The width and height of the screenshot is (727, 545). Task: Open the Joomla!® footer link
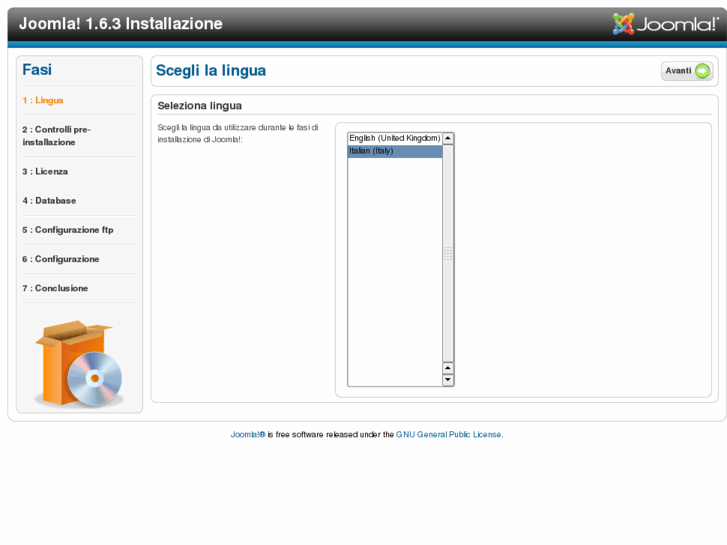click(248, 435)
